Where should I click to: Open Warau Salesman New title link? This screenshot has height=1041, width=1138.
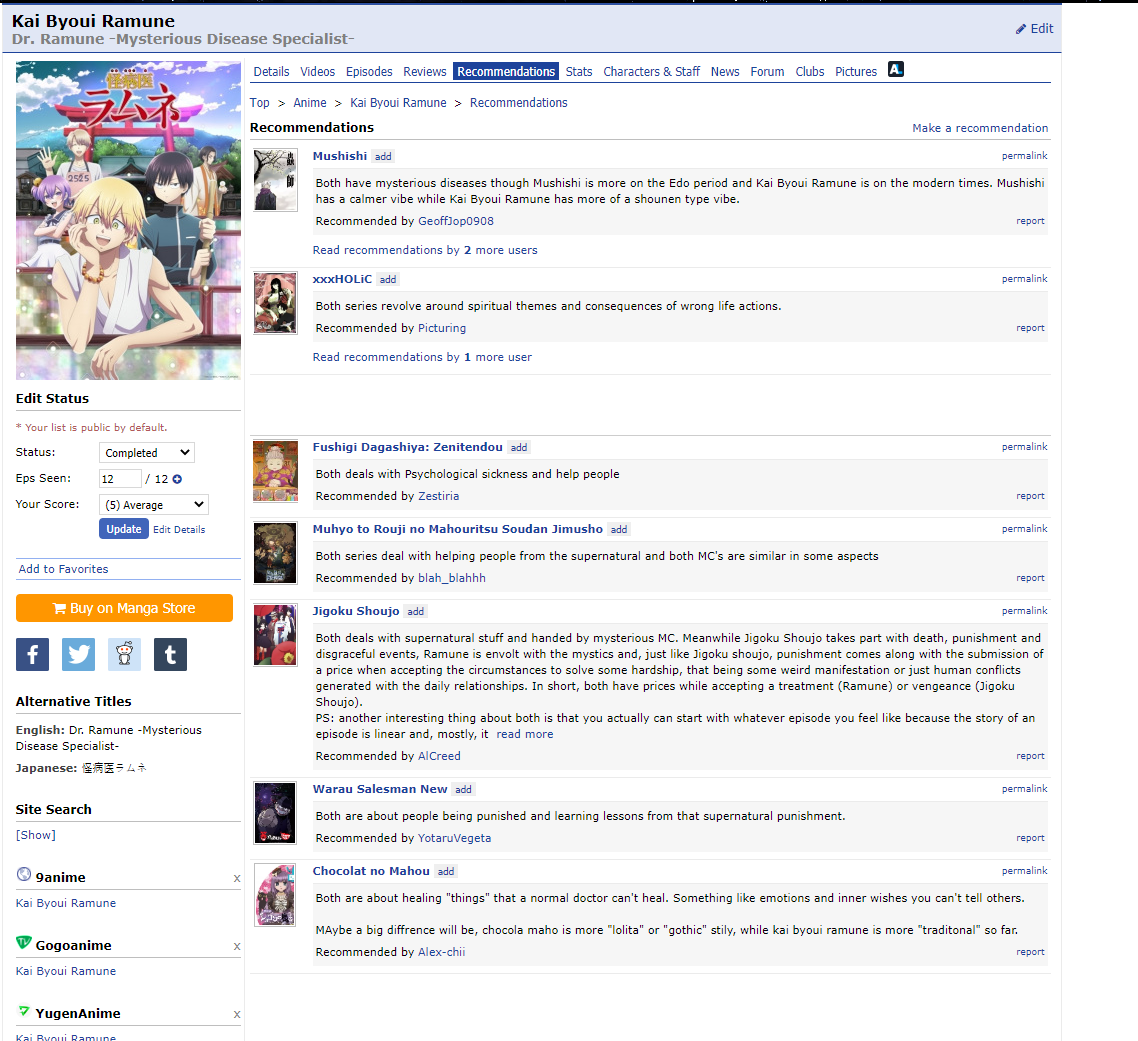pyautogui.click(x=380, y=789)
